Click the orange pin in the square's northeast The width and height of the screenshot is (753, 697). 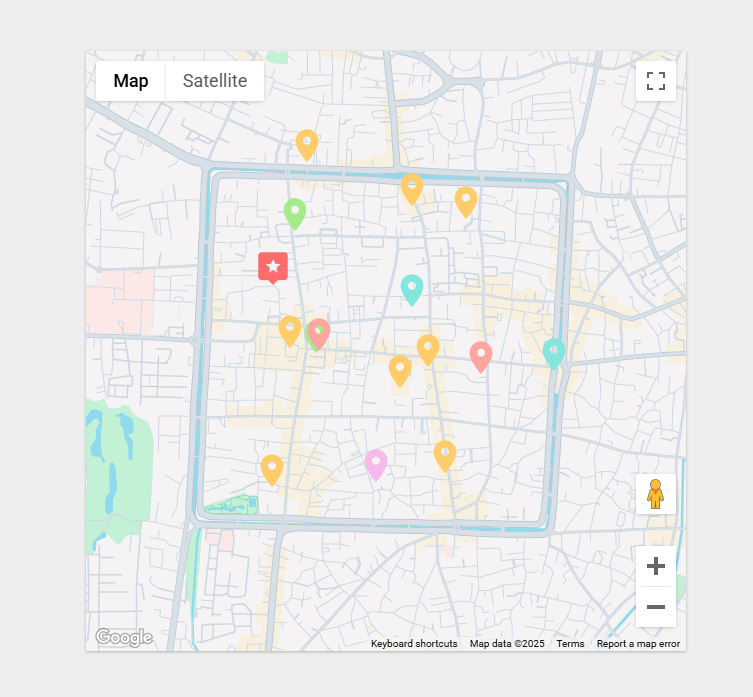coord(466,202)
